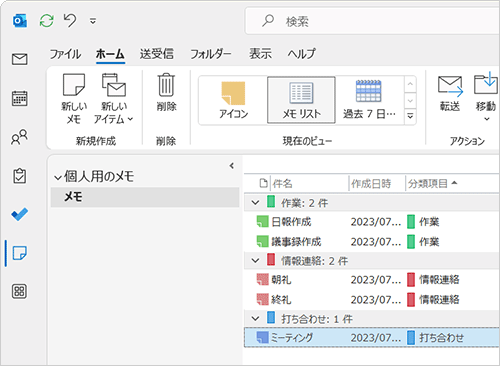
Task: Open the ヘルプ tab
Action: tap(302, 54)
